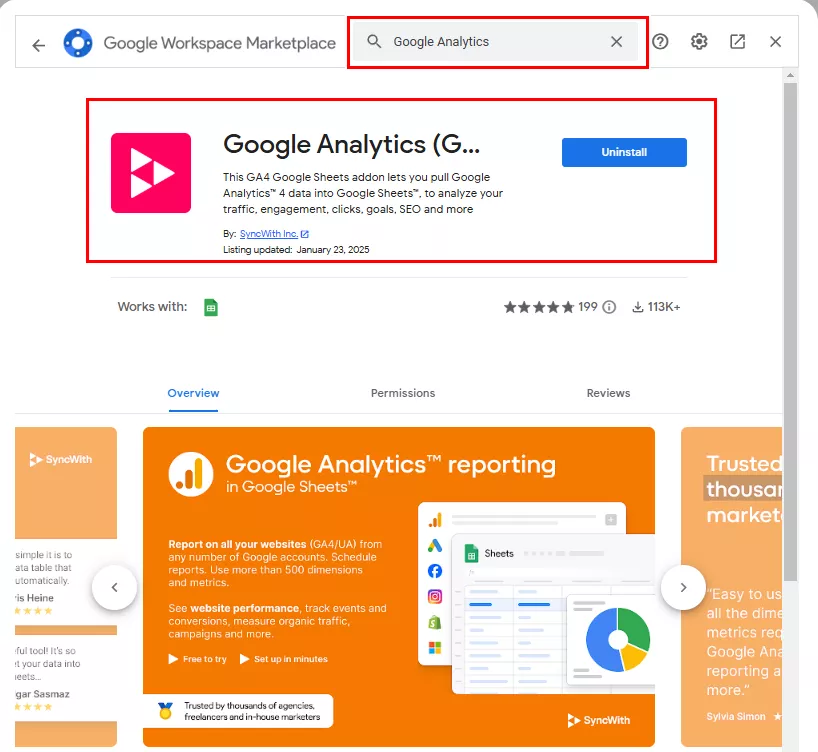The height and width of the screenshot is (752, 818).
Task: Open the Help question mark icon
Action: [x=660, y=42]
